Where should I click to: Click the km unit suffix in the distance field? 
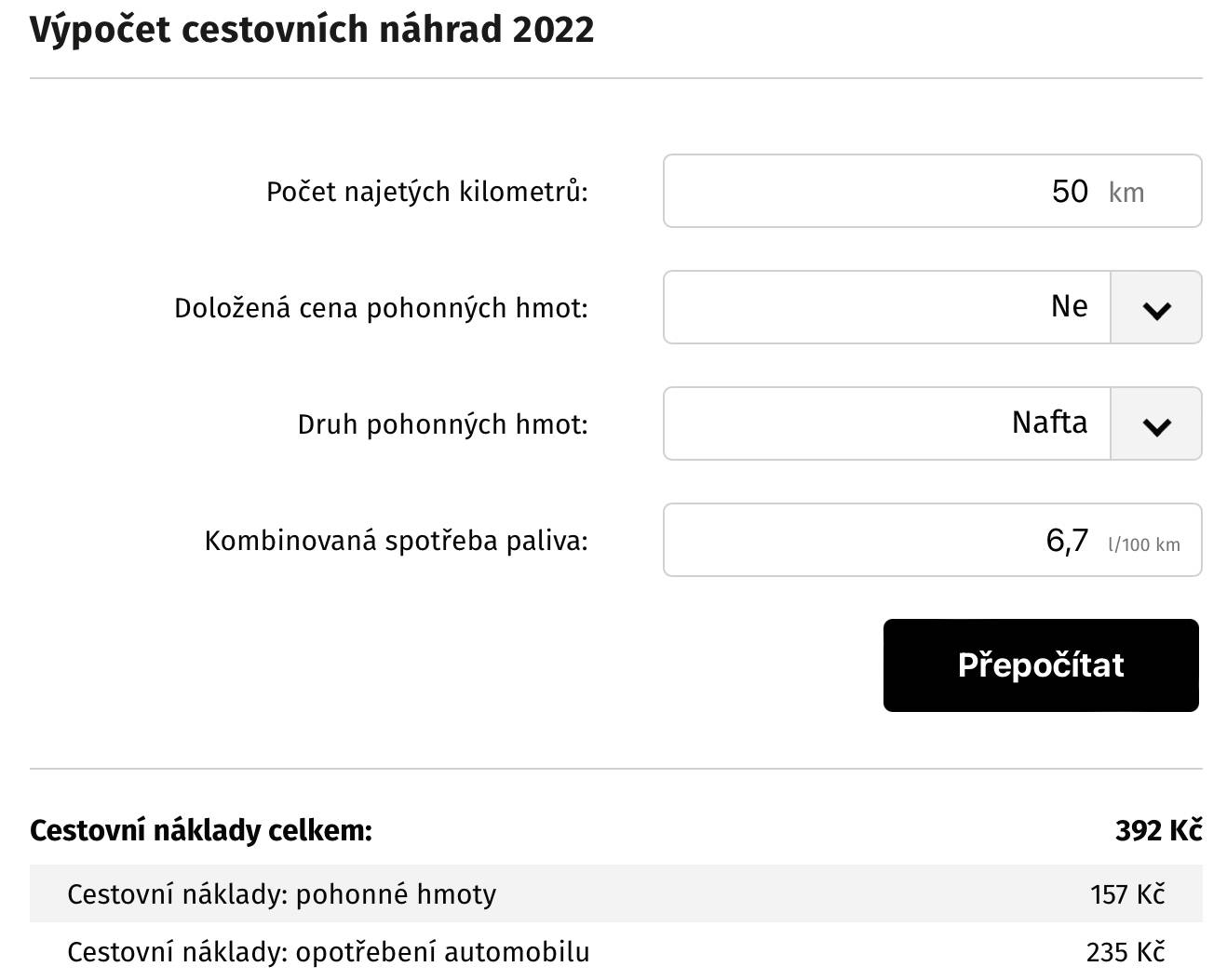[1126, 193]
